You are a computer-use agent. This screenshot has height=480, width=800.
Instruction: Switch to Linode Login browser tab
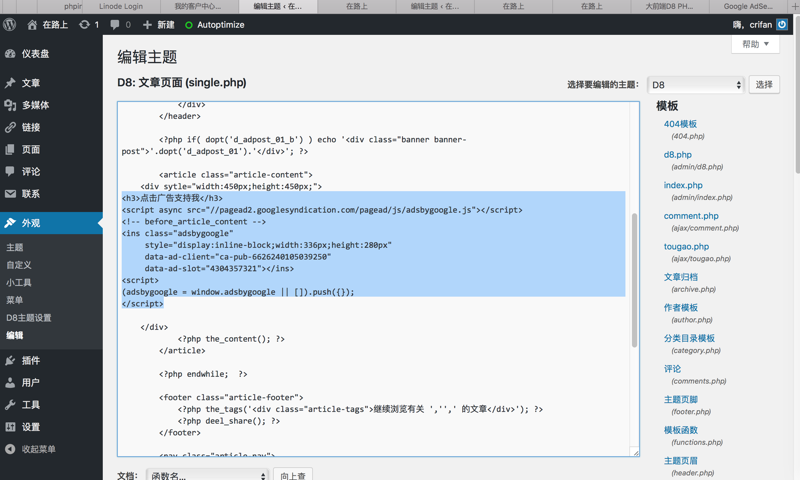[121, 6]
